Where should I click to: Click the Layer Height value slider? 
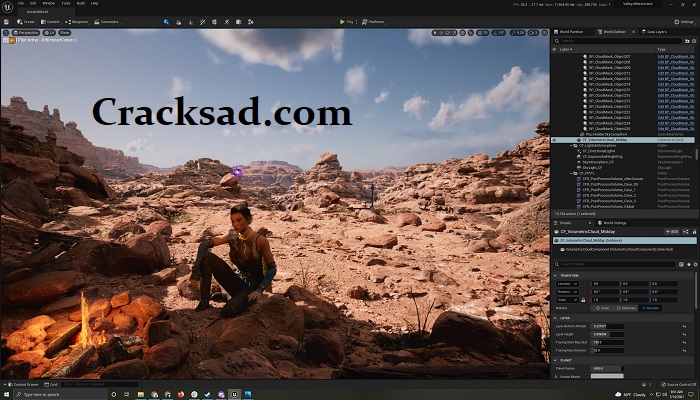[608, 334]
